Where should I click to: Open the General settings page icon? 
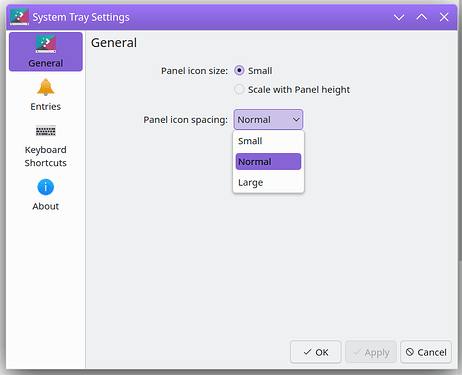46,44
